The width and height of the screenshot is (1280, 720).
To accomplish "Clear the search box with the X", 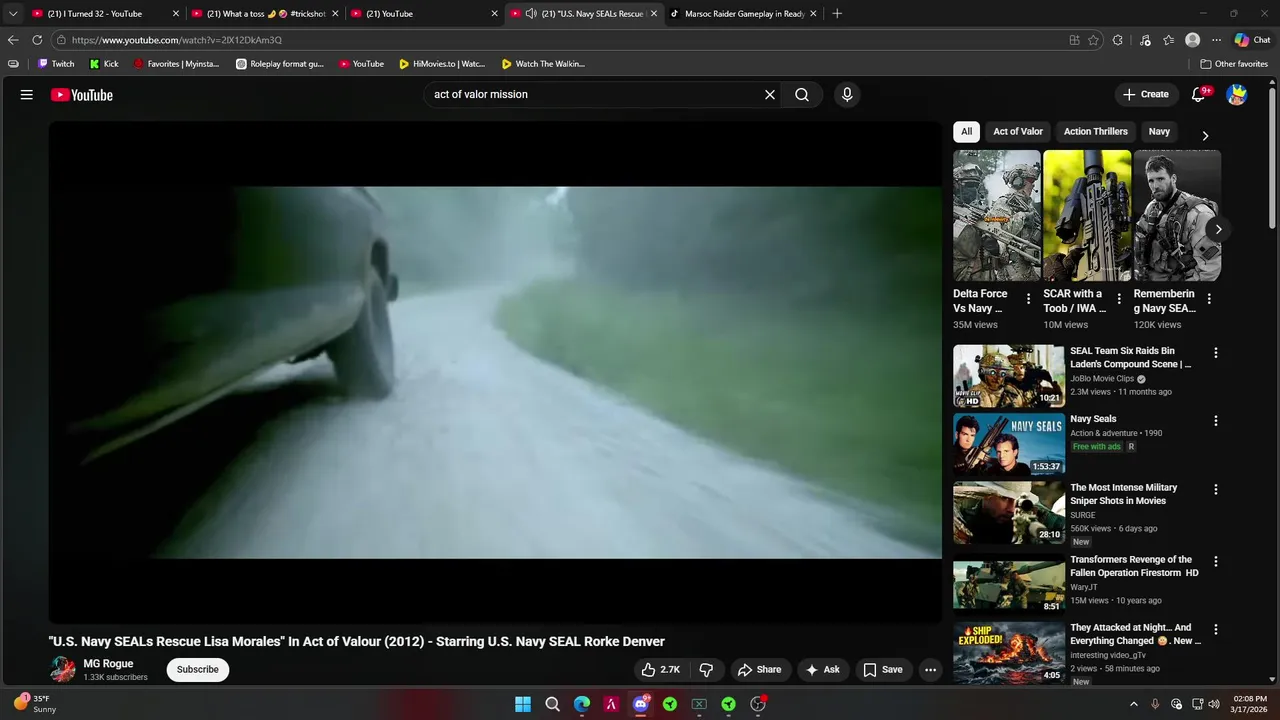I will (x=770, y=95).
